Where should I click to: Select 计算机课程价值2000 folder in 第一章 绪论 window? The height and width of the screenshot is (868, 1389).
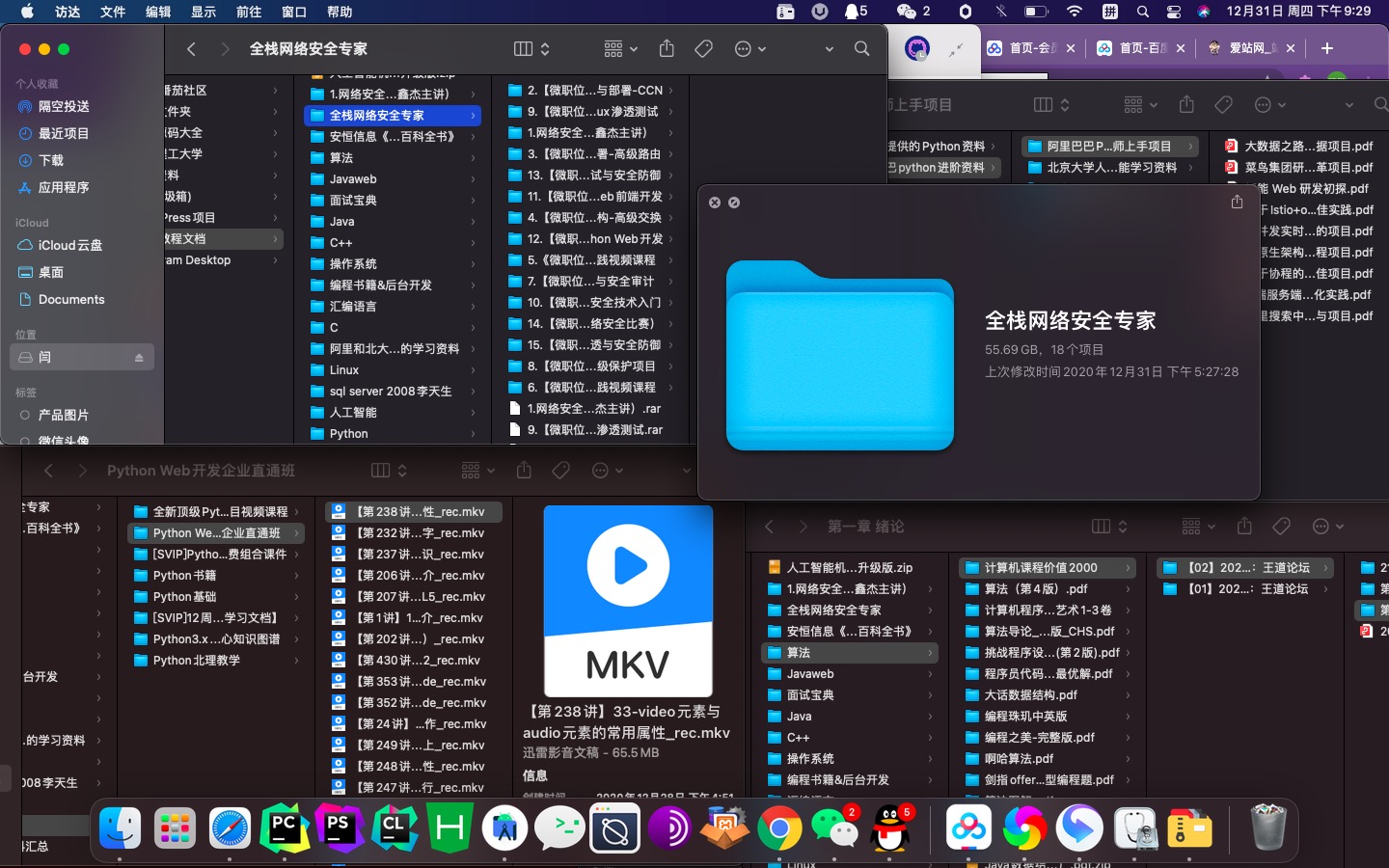1049,568
